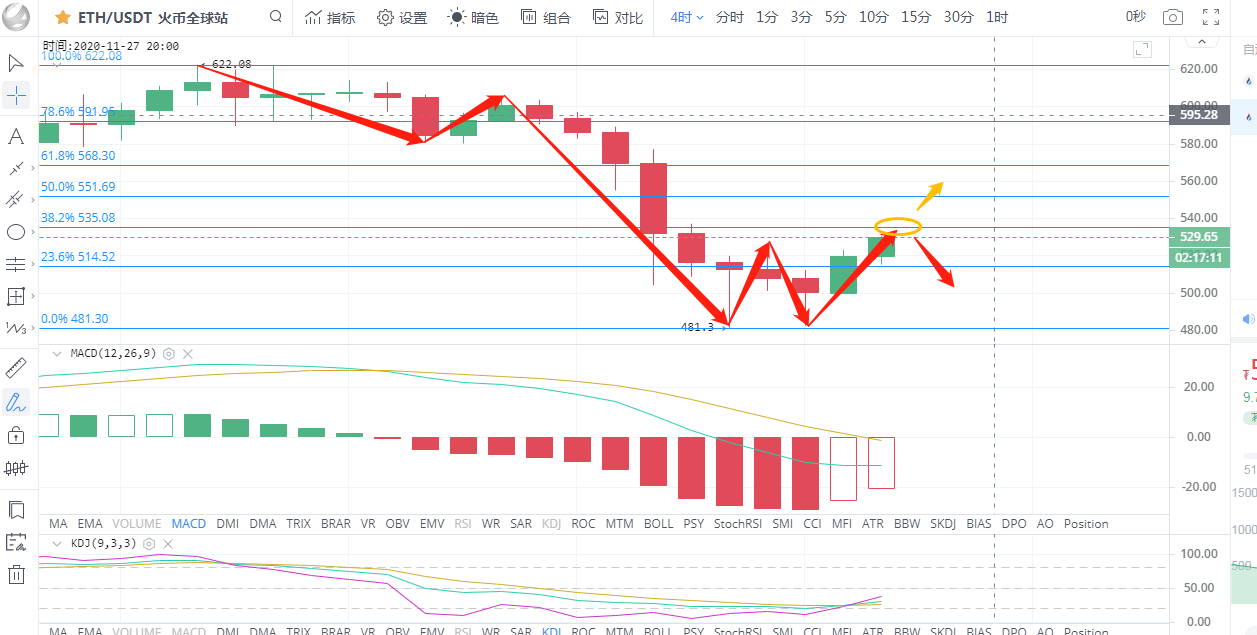The height and width of the screenshot is (635, 1257).
Task: Select the crosshair cursor tool
Action: 16,96
